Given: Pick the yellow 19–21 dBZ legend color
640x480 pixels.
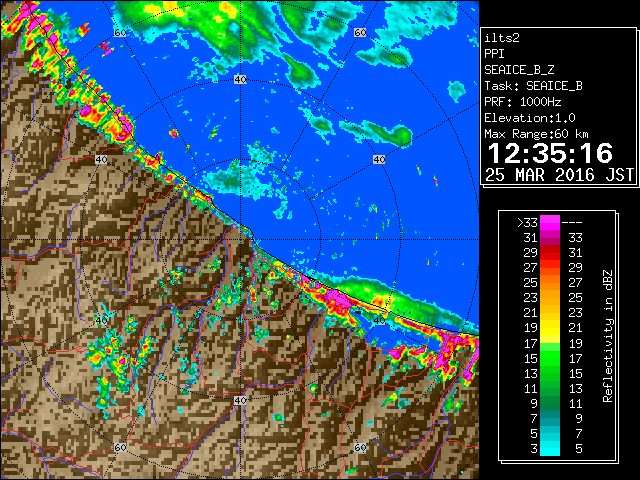Looking at the screenshot, I should click(550, 328).
